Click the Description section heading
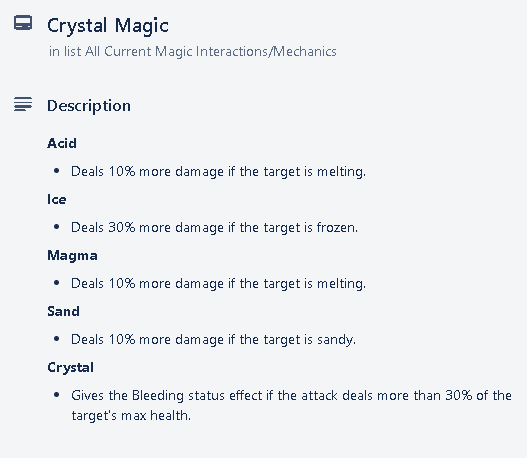 89,106
